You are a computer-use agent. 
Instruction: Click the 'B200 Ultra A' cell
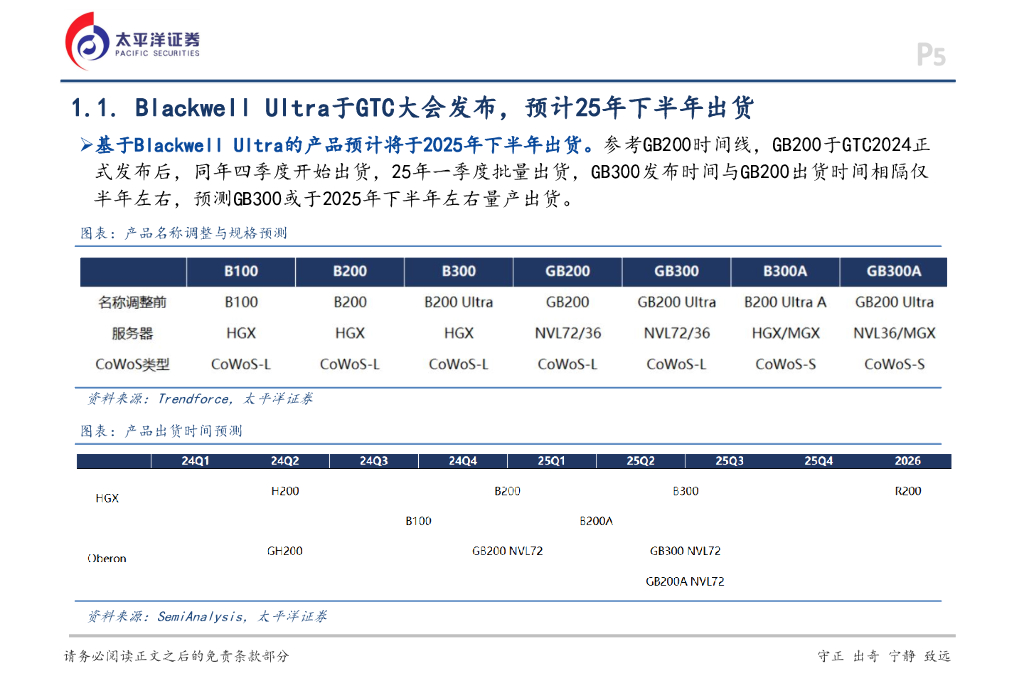[785, 302]
